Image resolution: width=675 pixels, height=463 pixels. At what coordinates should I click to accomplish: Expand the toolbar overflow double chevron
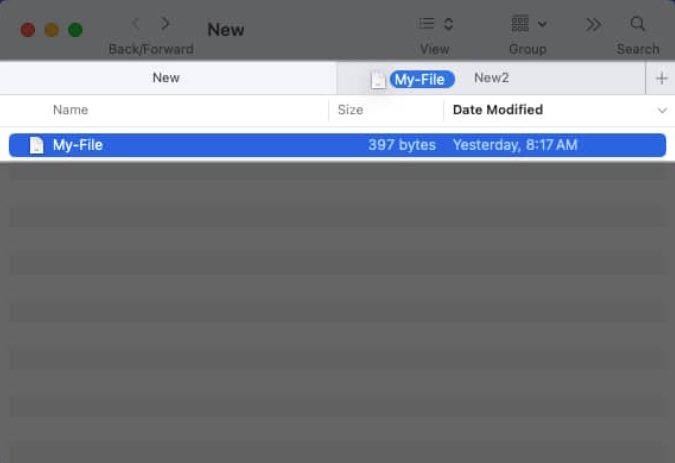point(593,24)
